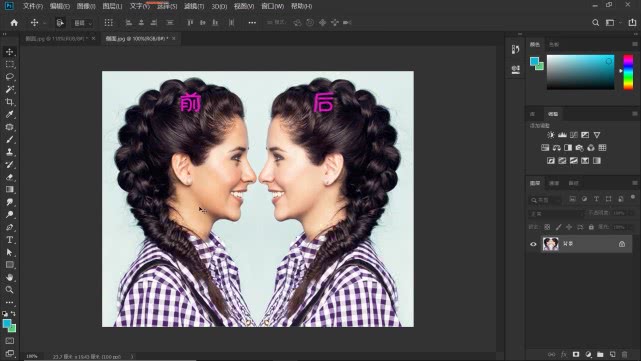Open the Move tool preset picker arrow

point(45,23)
